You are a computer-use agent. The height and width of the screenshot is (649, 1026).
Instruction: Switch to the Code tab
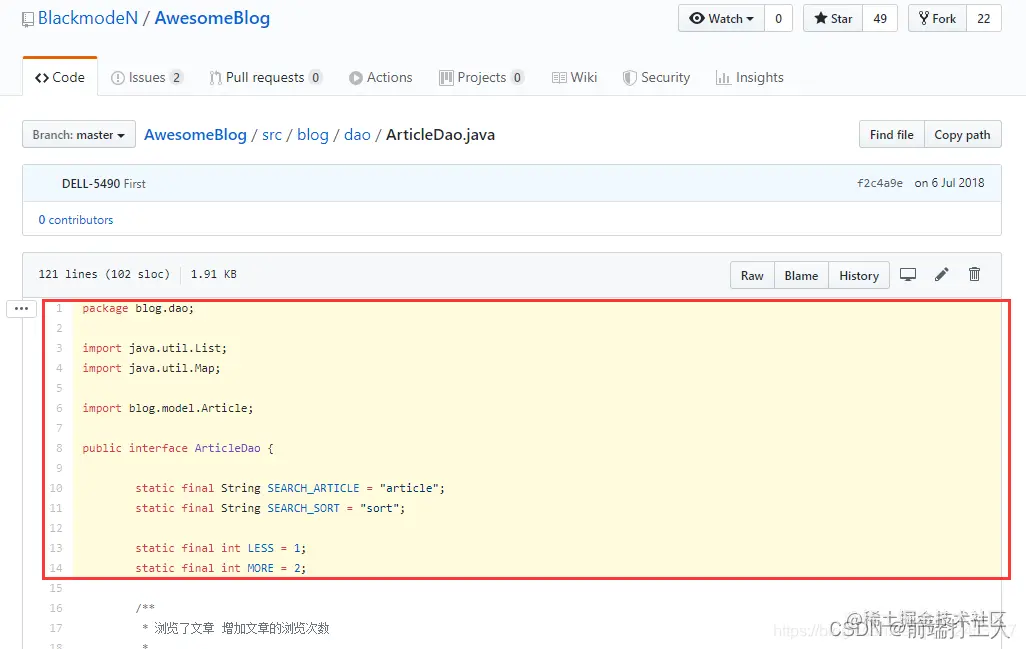tap(60, 77)
